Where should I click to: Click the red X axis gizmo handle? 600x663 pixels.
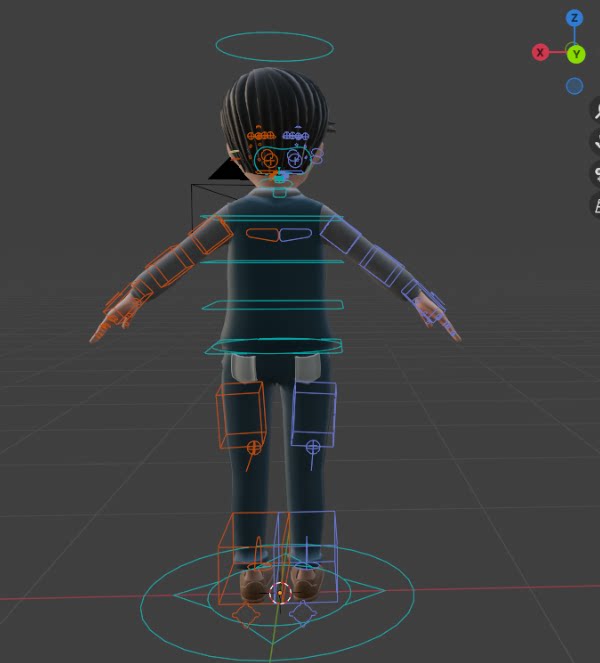(540, 52)
